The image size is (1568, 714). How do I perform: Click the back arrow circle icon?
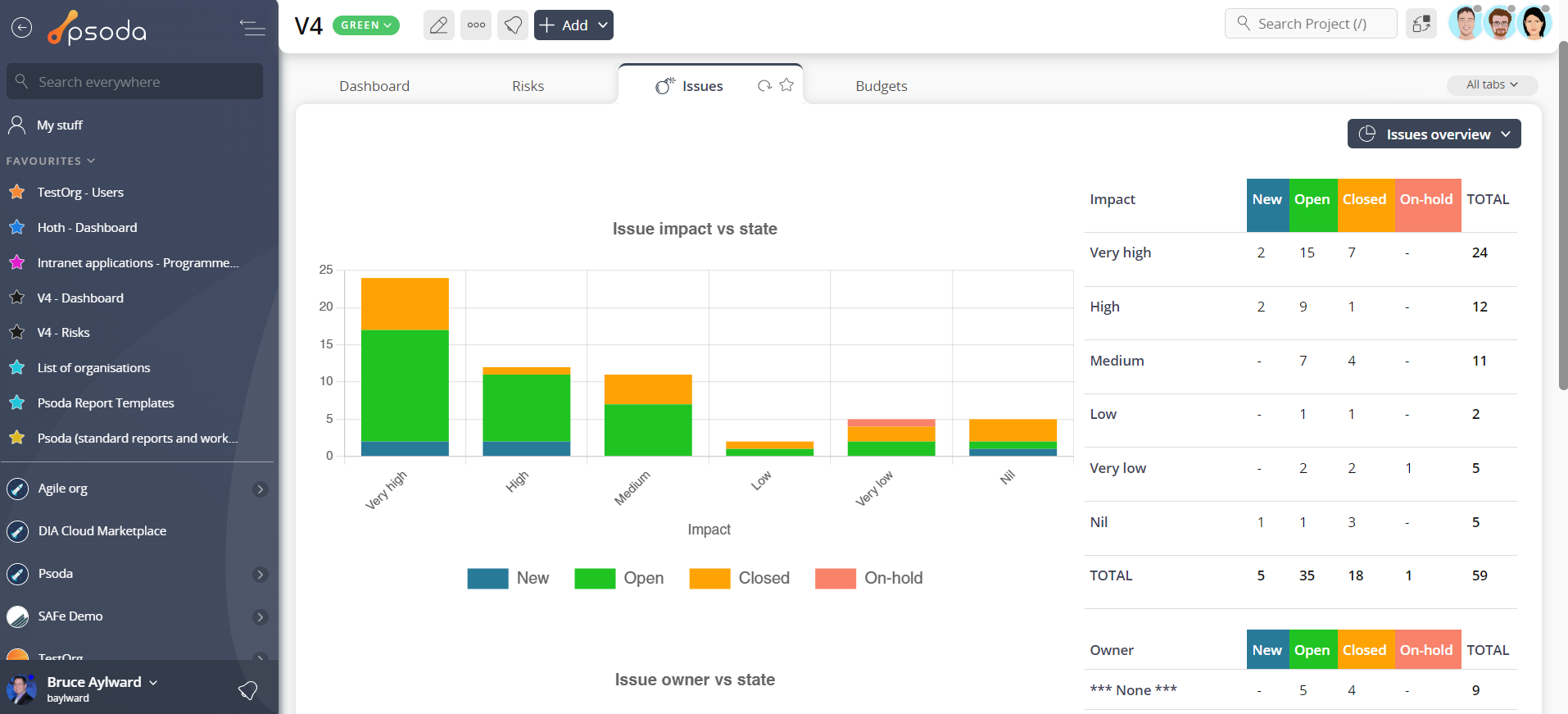tap(21, 28)
